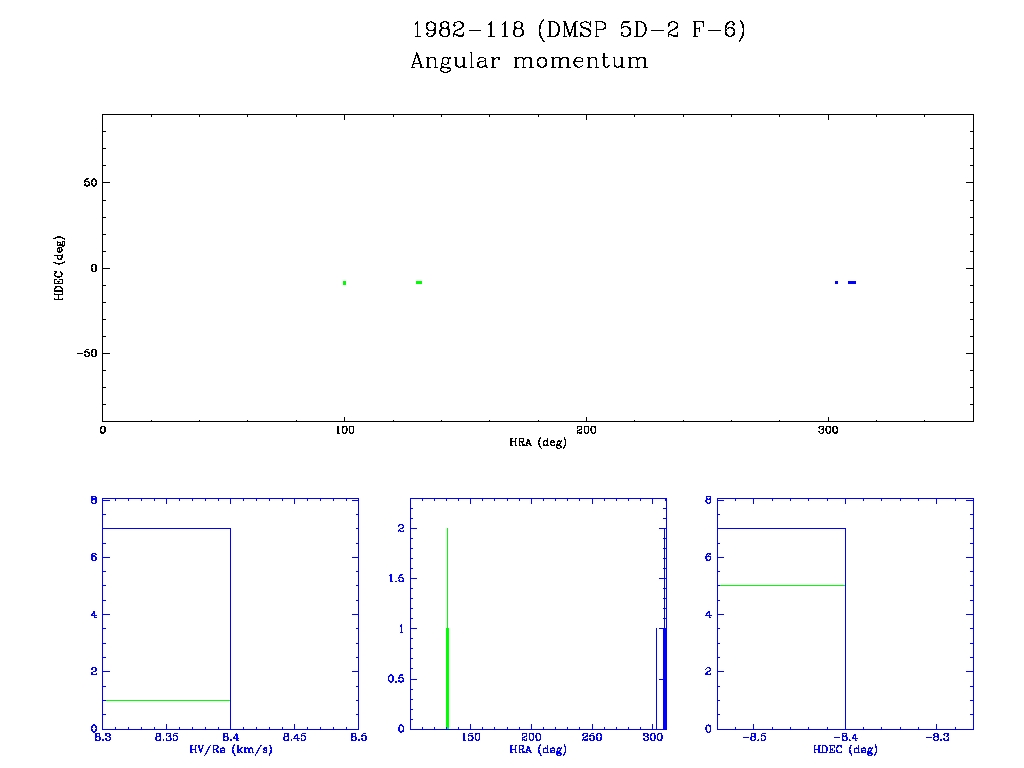The height and width of the screenshot is (768, 1024).
Task: Click the "8.35" tick label on HV/Re axis
Action: [167, 737]
